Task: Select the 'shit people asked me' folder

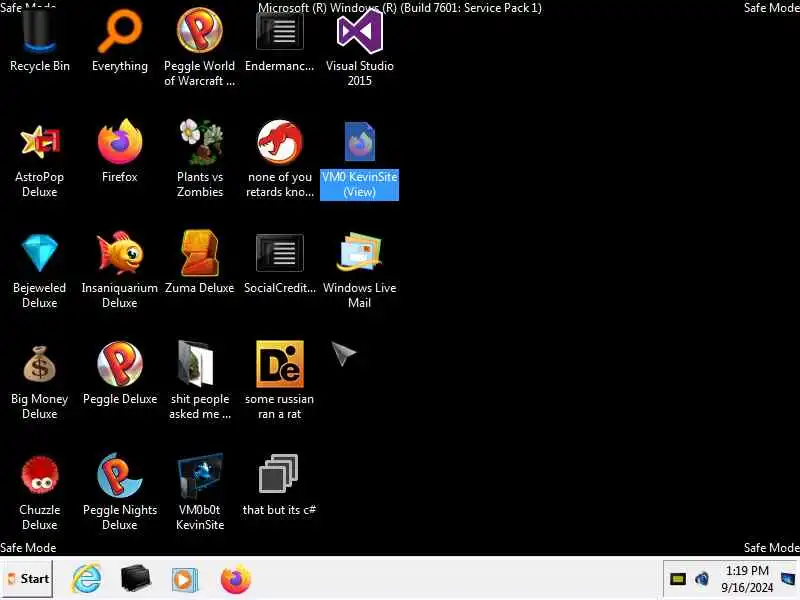Action: click(x=197, y=364)
